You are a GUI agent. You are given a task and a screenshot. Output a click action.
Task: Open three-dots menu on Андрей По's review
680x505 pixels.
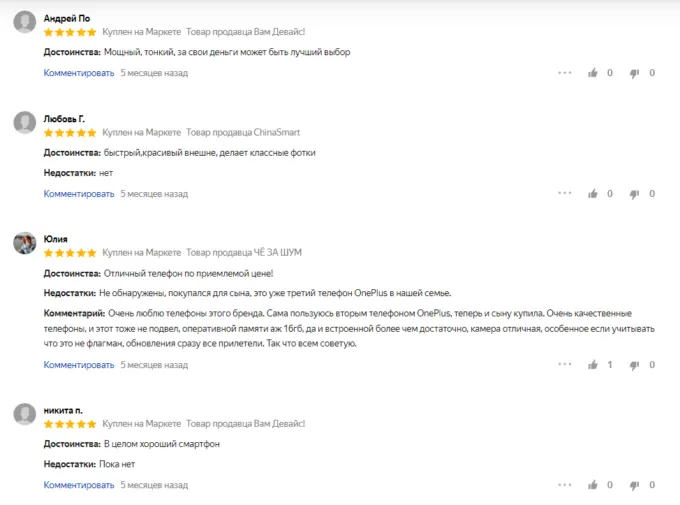[x=565, y=73]
